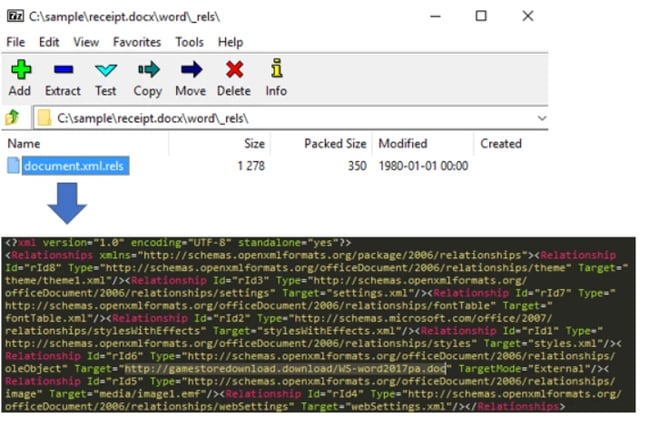
Task: Open the File menu
Action: tap(16, 42)
